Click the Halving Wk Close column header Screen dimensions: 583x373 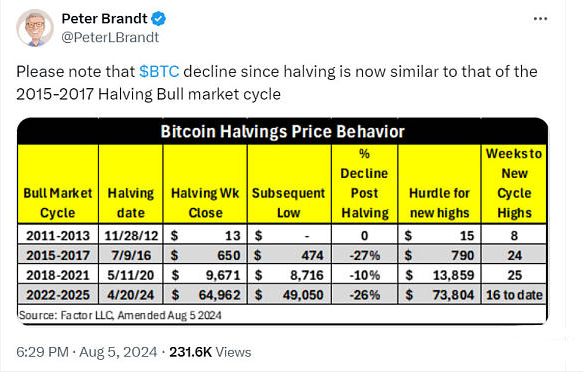coord(205,203)
